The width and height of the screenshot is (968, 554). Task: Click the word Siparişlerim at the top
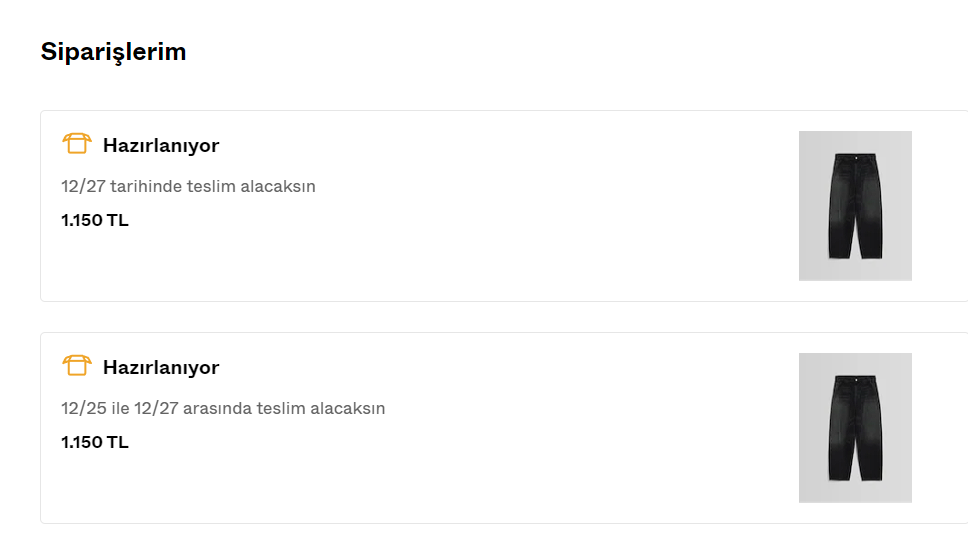click(113, 52)
